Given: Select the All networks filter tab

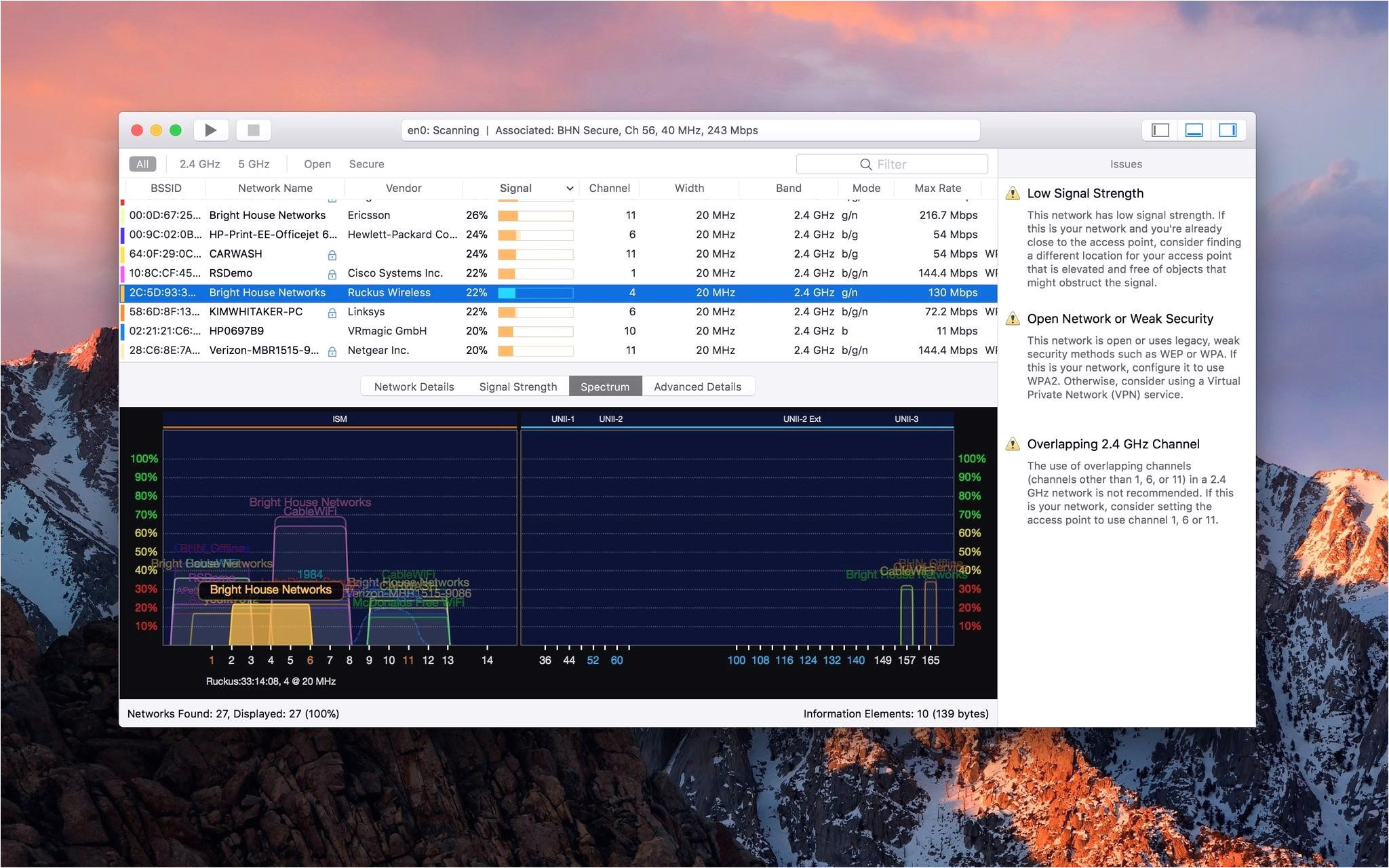Looking at the screenshot, I should coord(144,164).
